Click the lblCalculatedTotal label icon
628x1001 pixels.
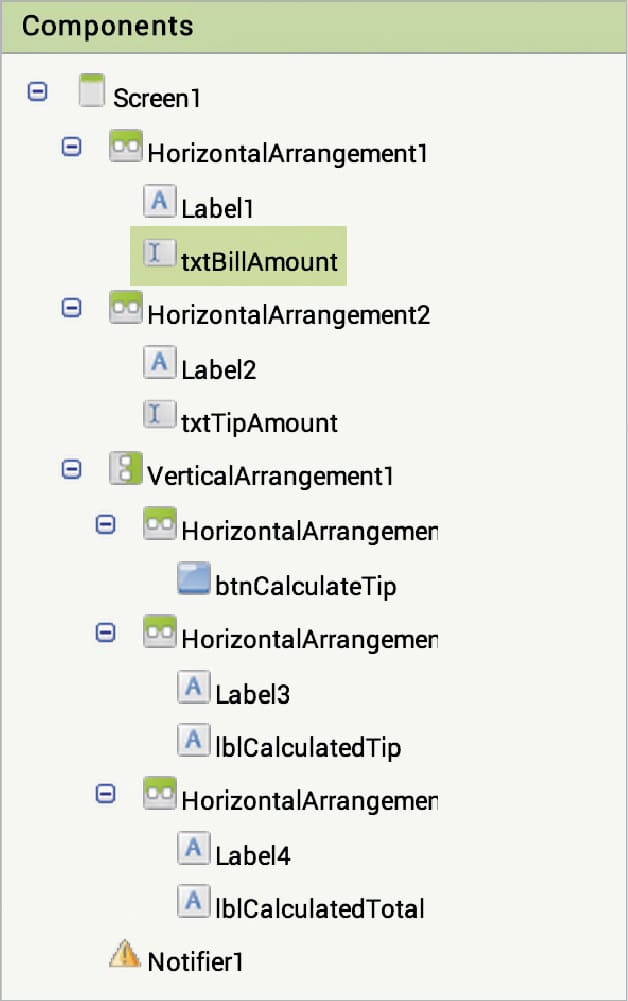pos(193,902)
